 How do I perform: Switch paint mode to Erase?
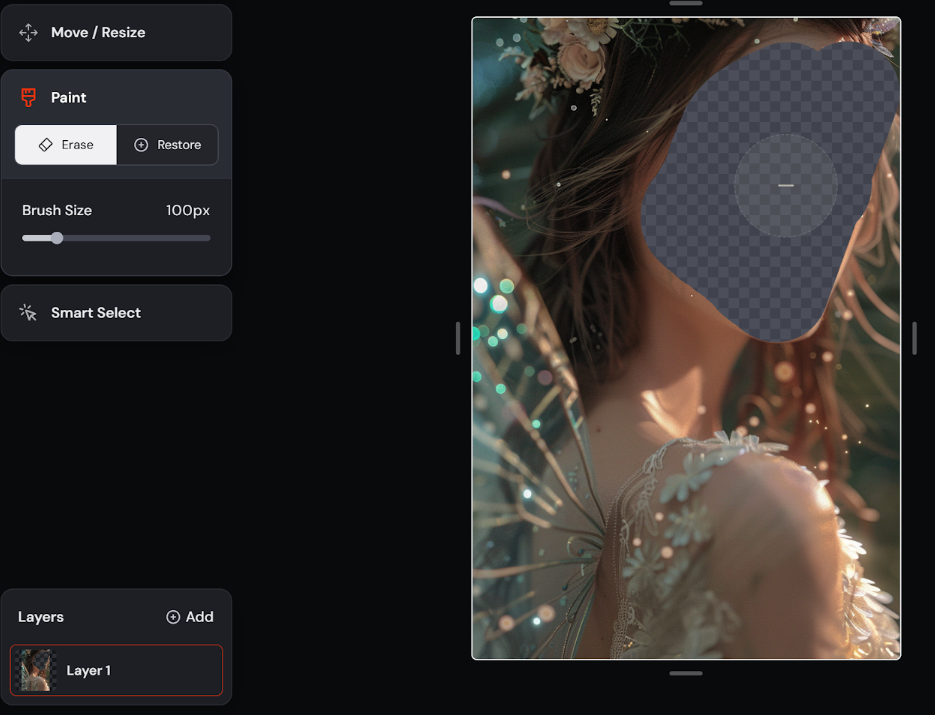(x=66, y=145)
